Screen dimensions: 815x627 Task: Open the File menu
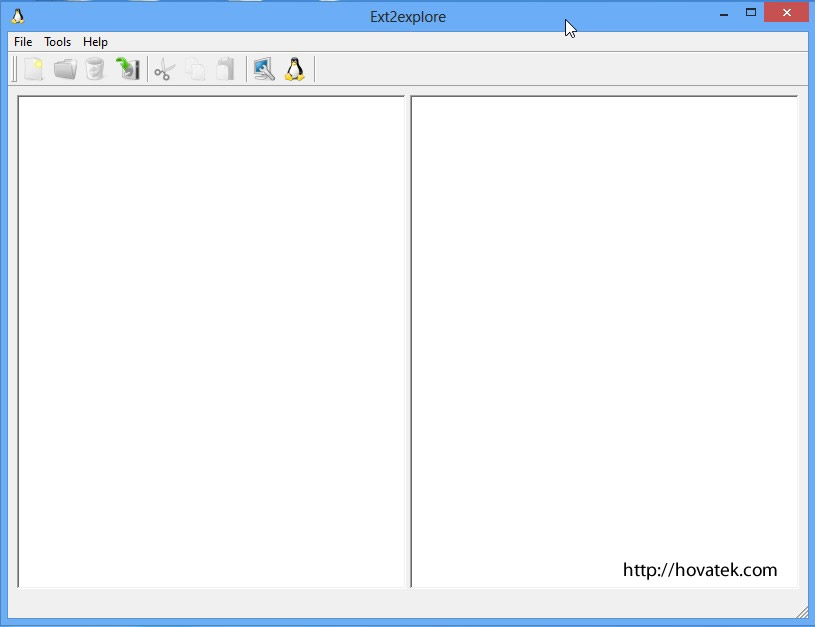pyautogui.click(x=23, y=42)
